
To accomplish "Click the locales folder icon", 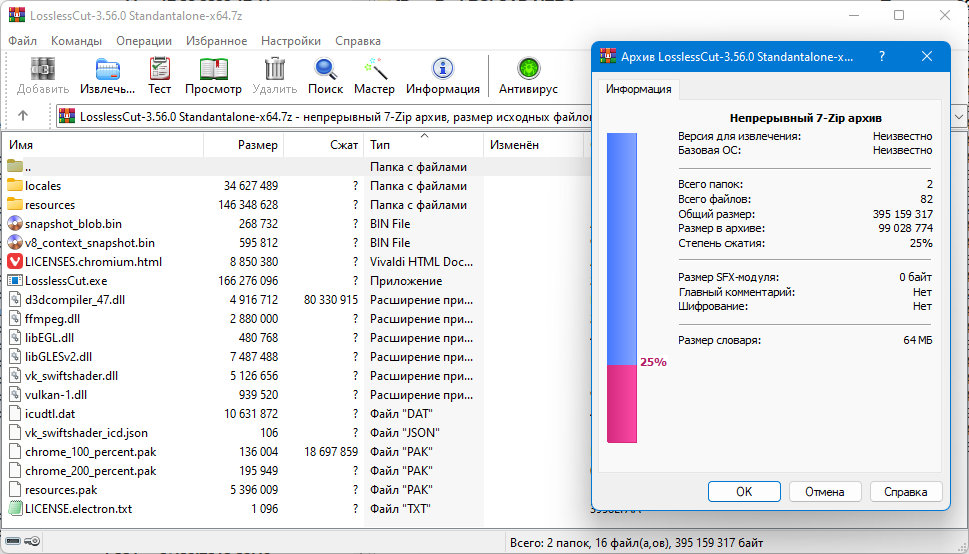I will 15,185.
